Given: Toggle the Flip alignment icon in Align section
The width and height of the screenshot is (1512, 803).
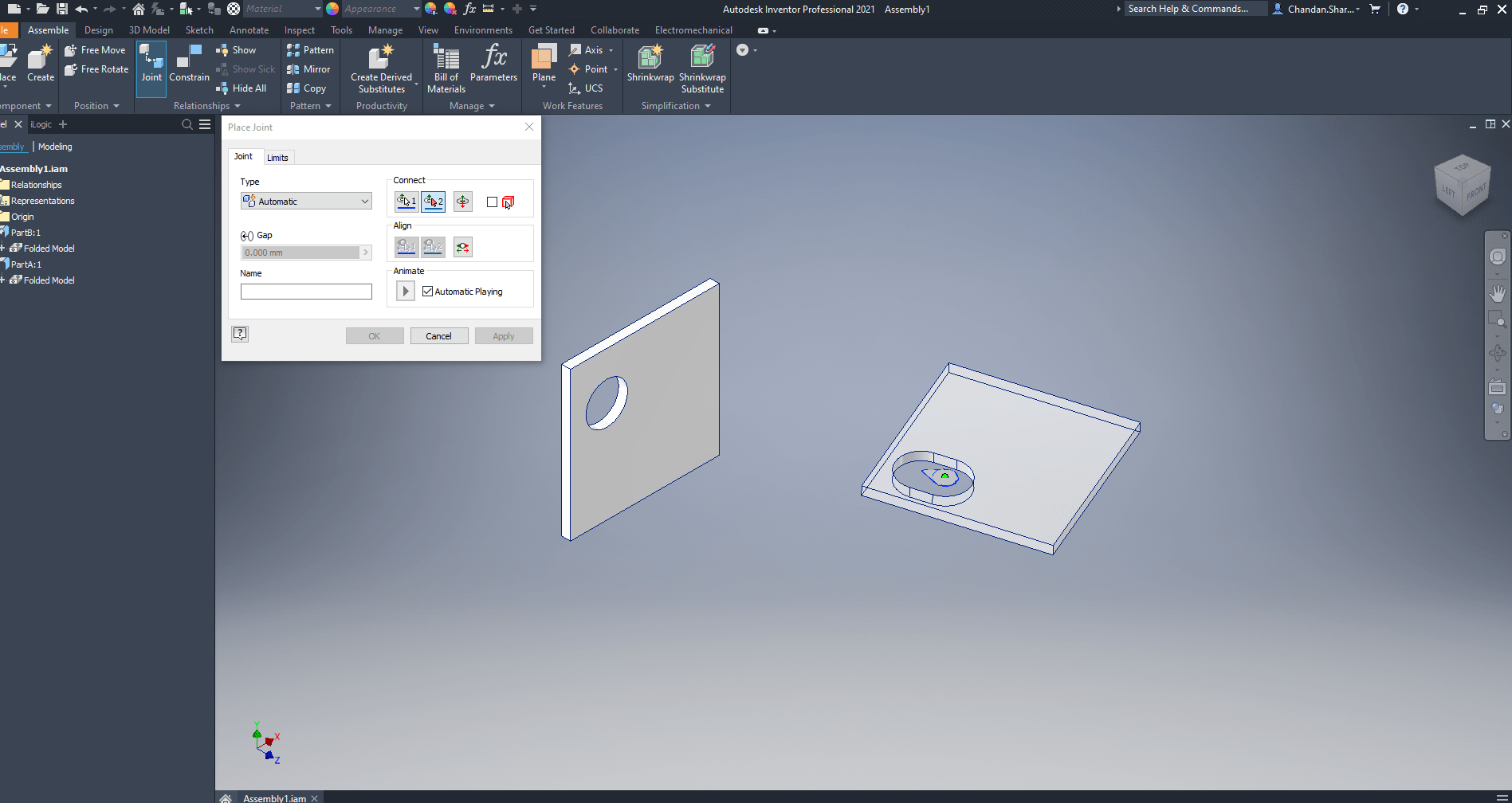Looking at the screenshot, I should pyautogui.click(x=462, y=247).
